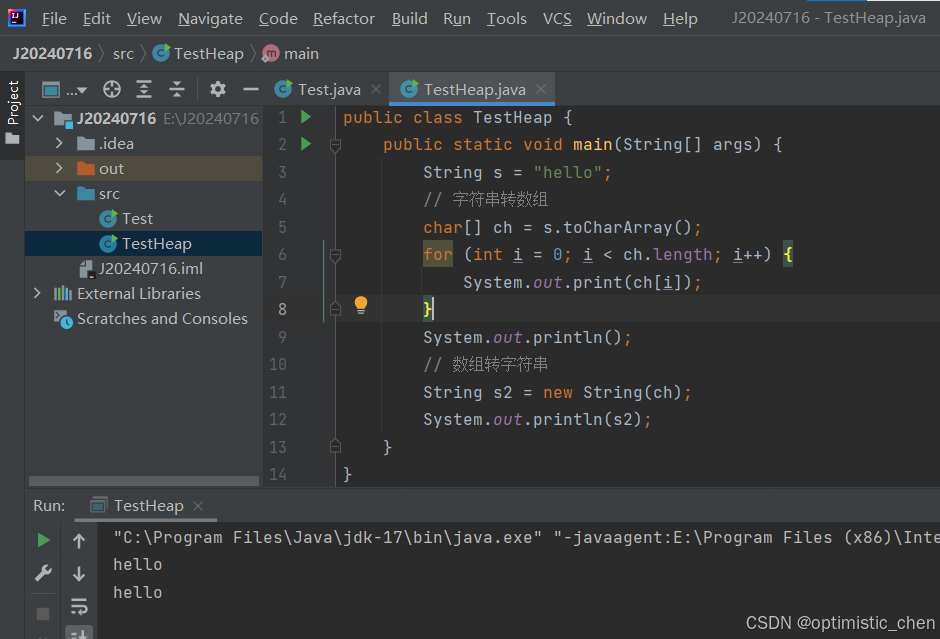
Task: Click Expand All icon in project toolbar
Action: click(144, 89)
